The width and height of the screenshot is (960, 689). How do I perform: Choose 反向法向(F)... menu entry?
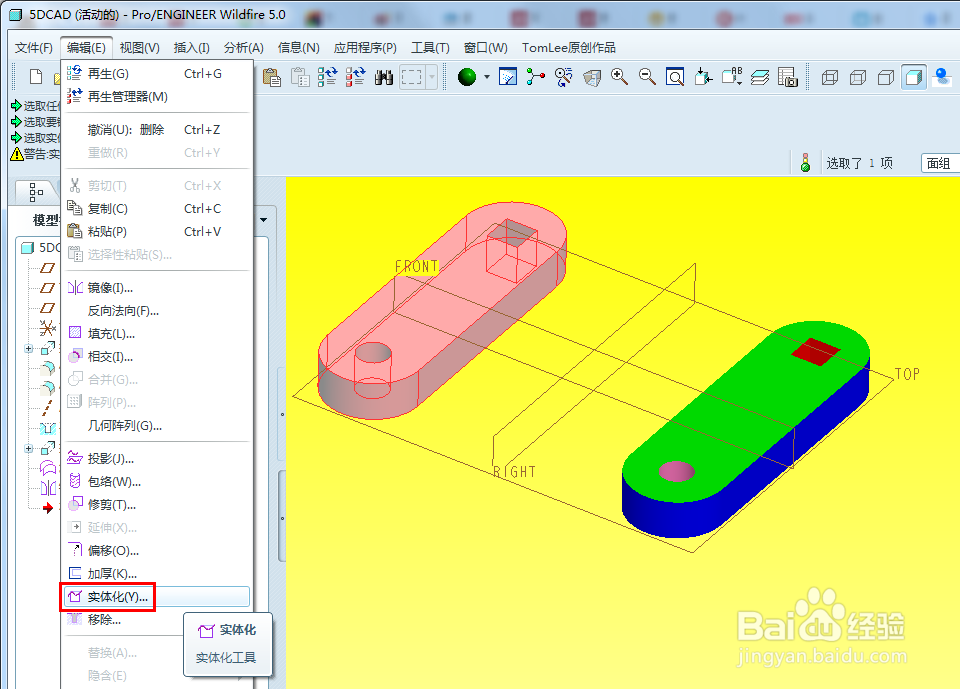[x=158, y=311]
